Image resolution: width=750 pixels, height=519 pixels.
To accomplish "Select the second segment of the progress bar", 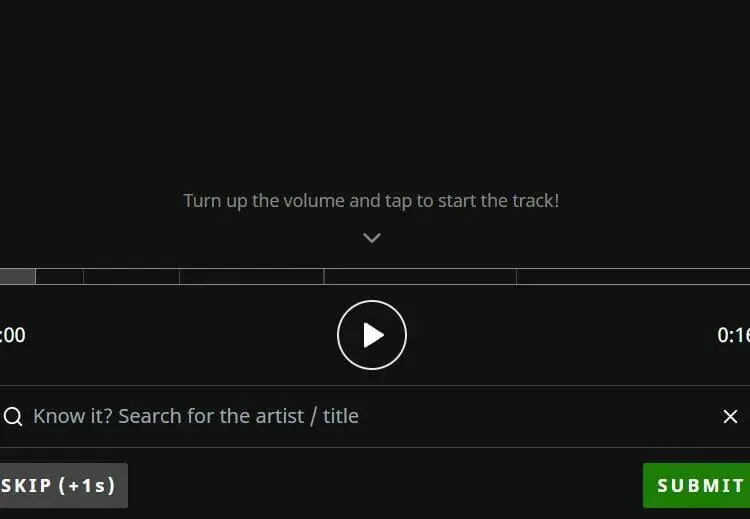I will 60,276.
